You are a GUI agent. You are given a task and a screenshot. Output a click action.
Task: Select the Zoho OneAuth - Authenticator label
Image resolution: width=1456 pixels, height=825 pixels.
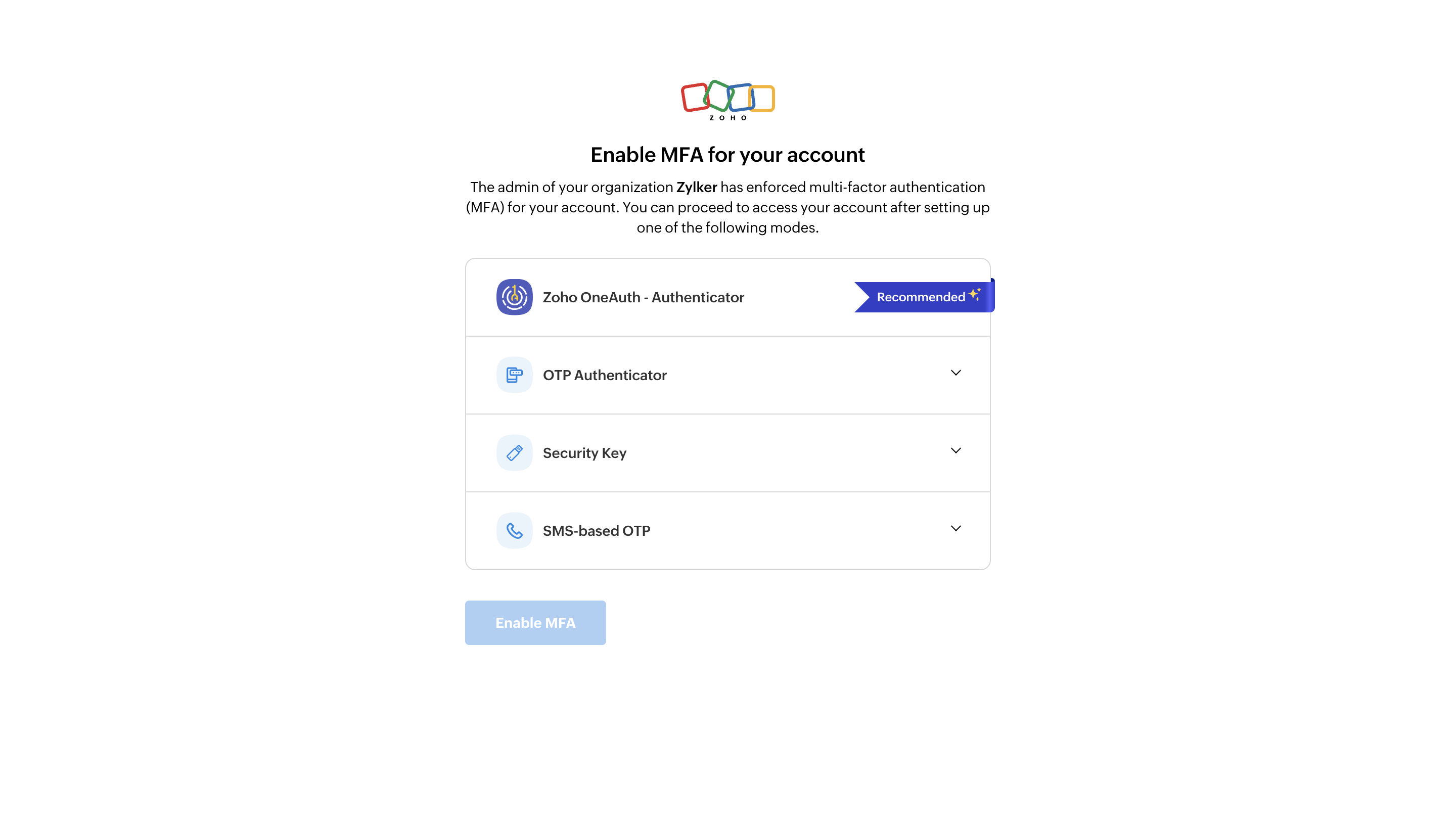click(x=643, y=297)
